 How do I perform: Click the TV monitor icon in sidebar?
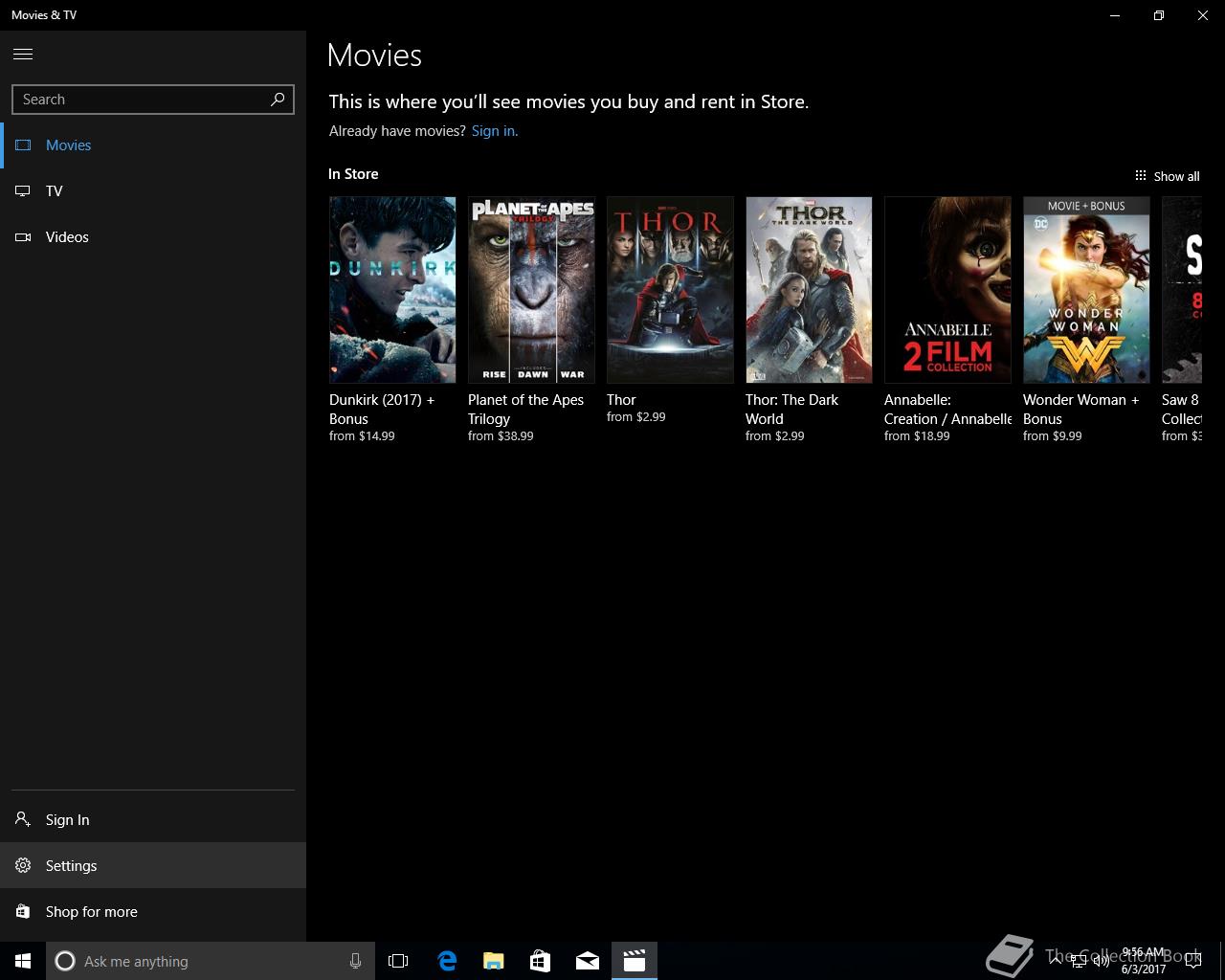point(23,191)
